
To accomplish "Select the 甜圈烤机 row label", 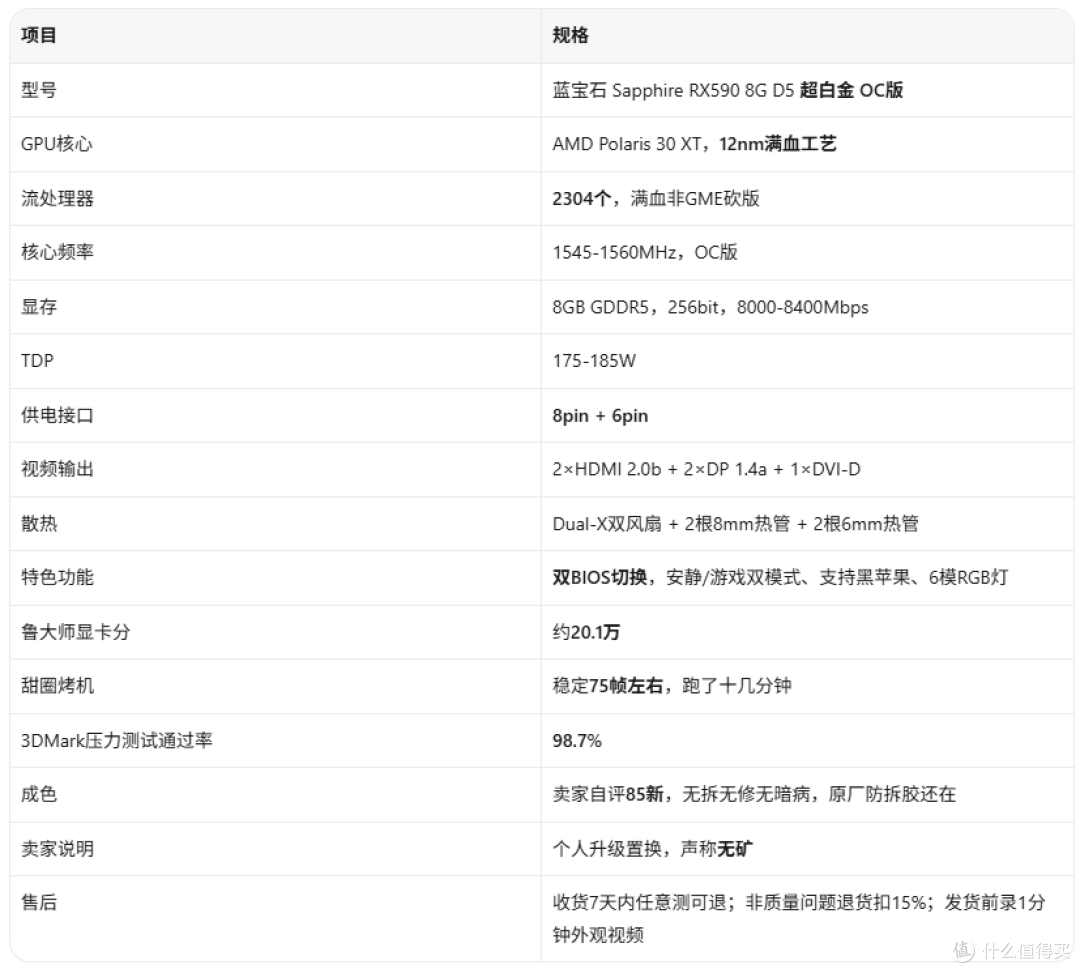I will [x=57, y=686].
